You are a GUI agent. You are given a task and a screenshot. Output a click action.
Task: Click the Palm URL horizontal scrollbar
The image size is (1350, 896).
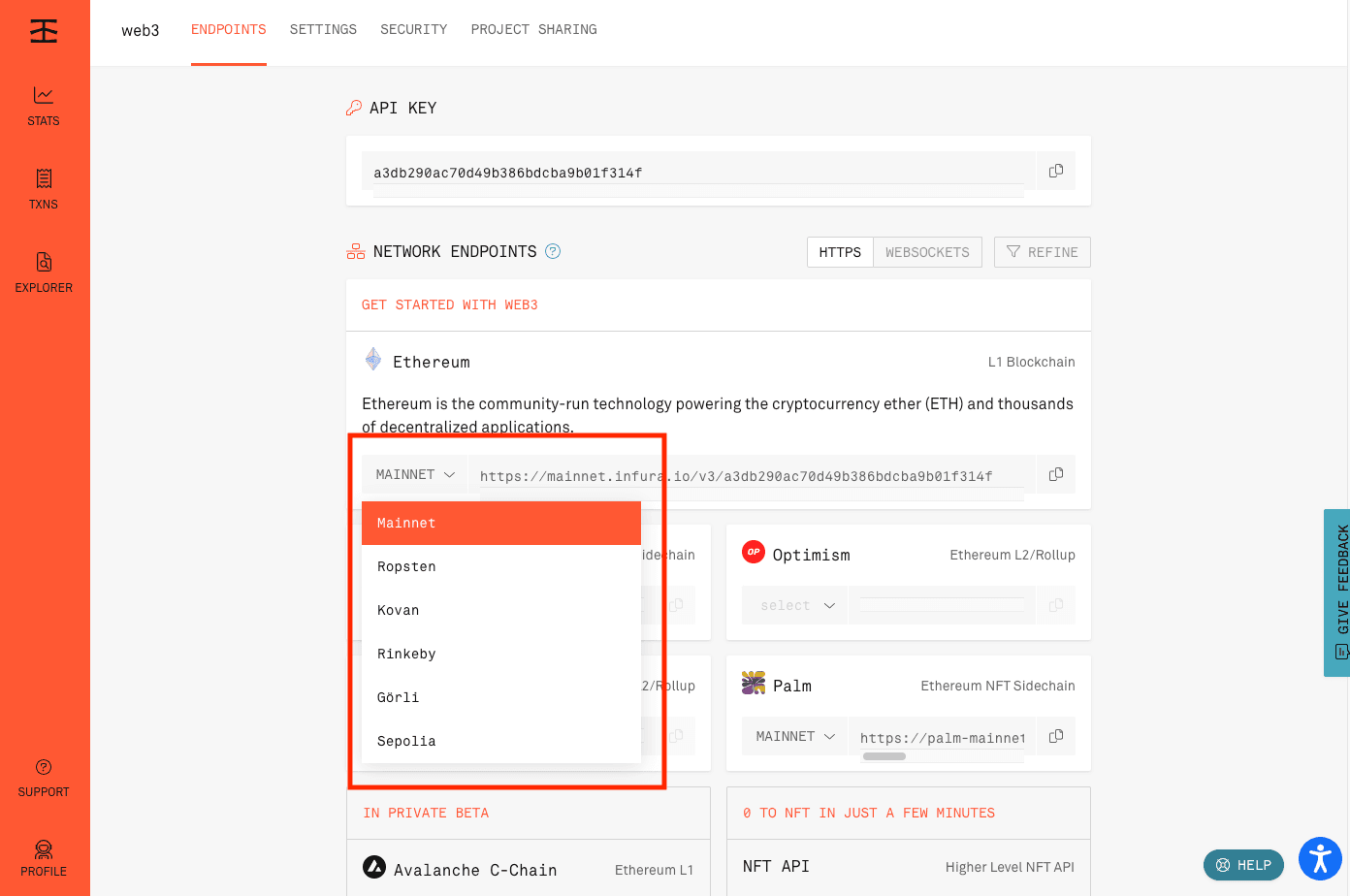pyautogui.click(x=884, y=756)
